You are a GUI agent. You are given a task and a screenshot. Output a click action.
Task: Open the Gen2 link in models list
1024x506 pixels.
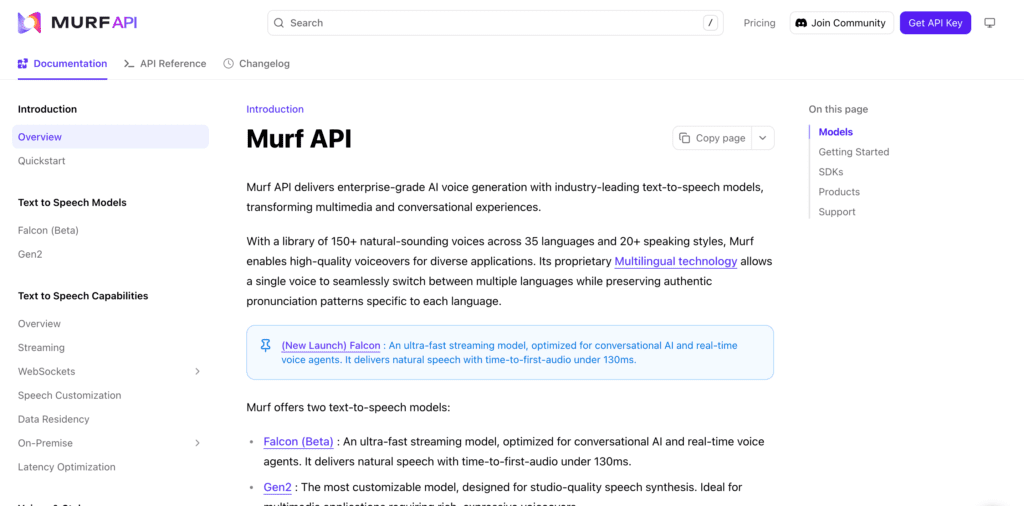click(x=278, y=487)
